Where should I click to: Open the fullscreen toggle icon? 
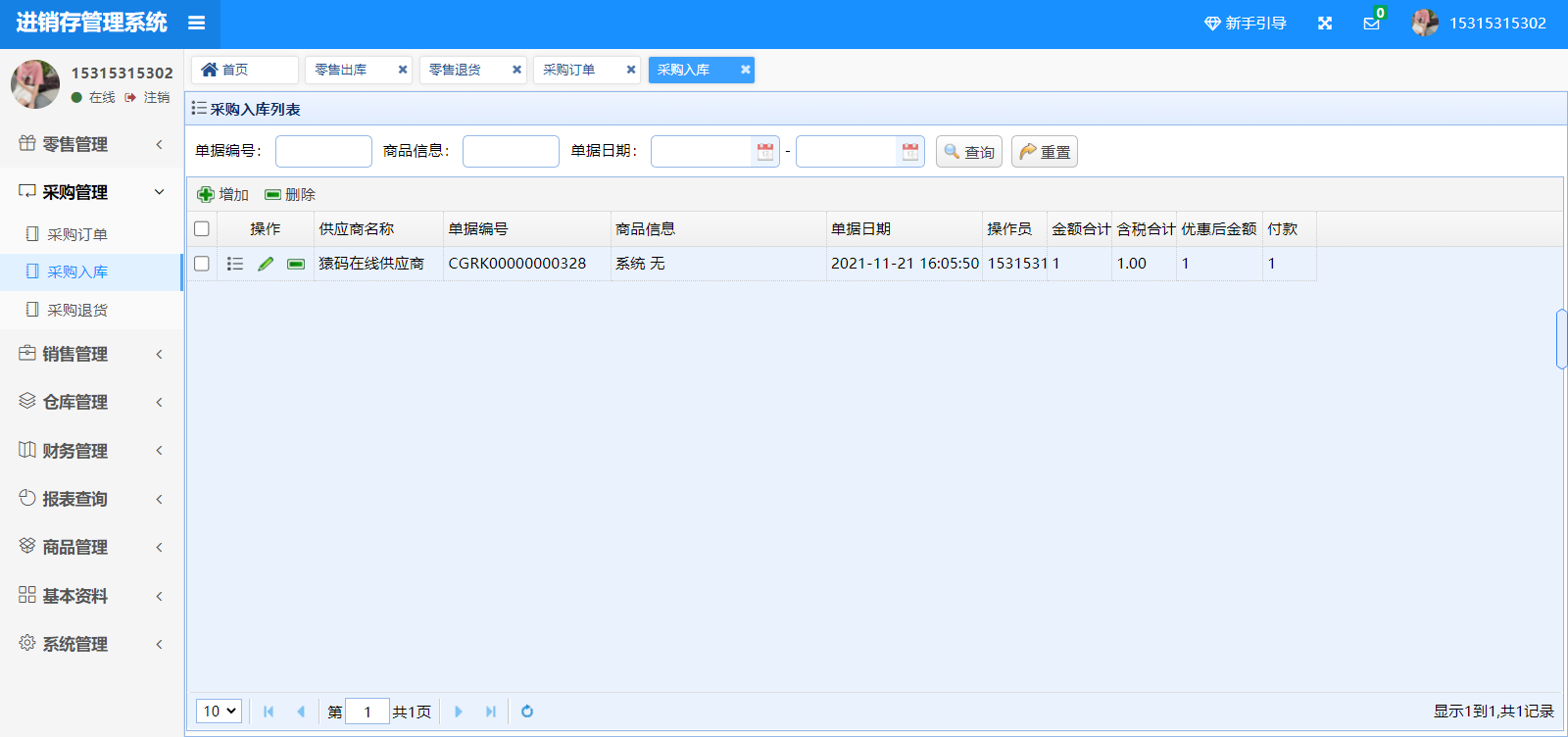1325,24
